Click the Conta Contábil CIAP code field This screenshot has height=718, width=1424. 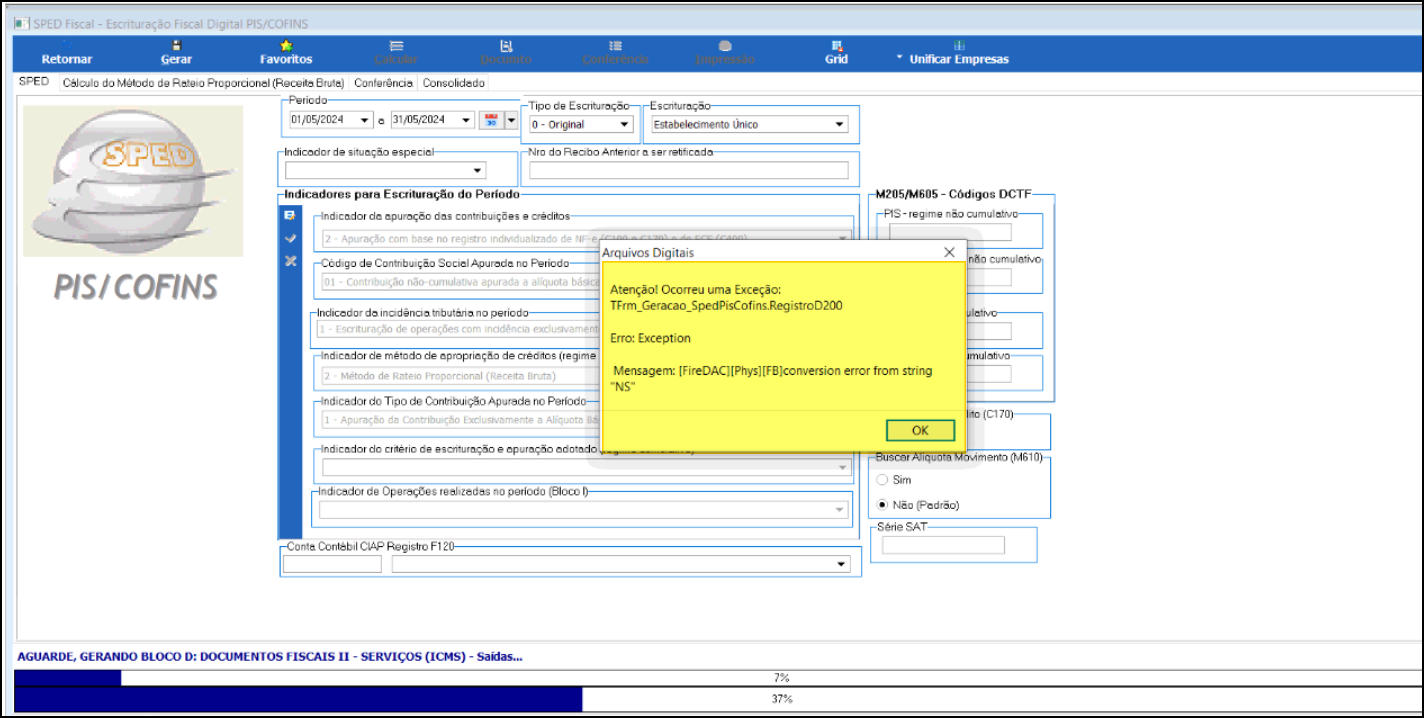click(x=332, y=564)
